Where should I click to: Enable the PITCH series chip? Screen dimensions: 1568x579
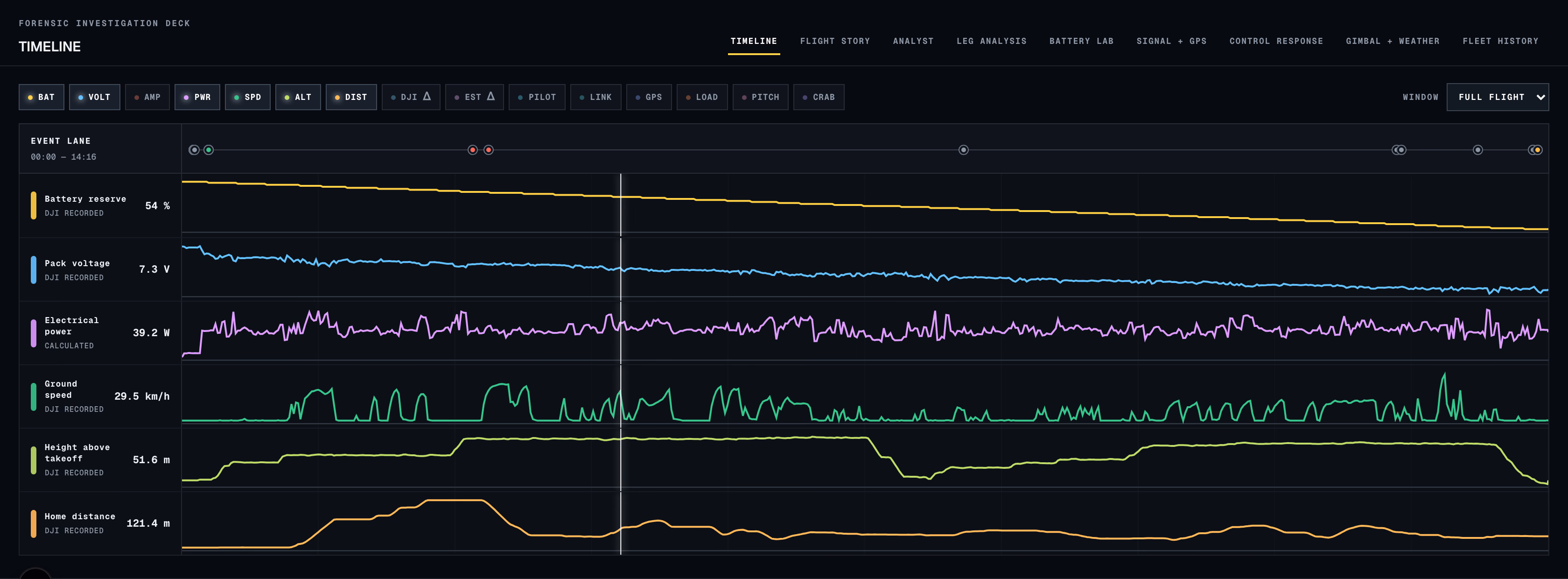coord(760,97)
